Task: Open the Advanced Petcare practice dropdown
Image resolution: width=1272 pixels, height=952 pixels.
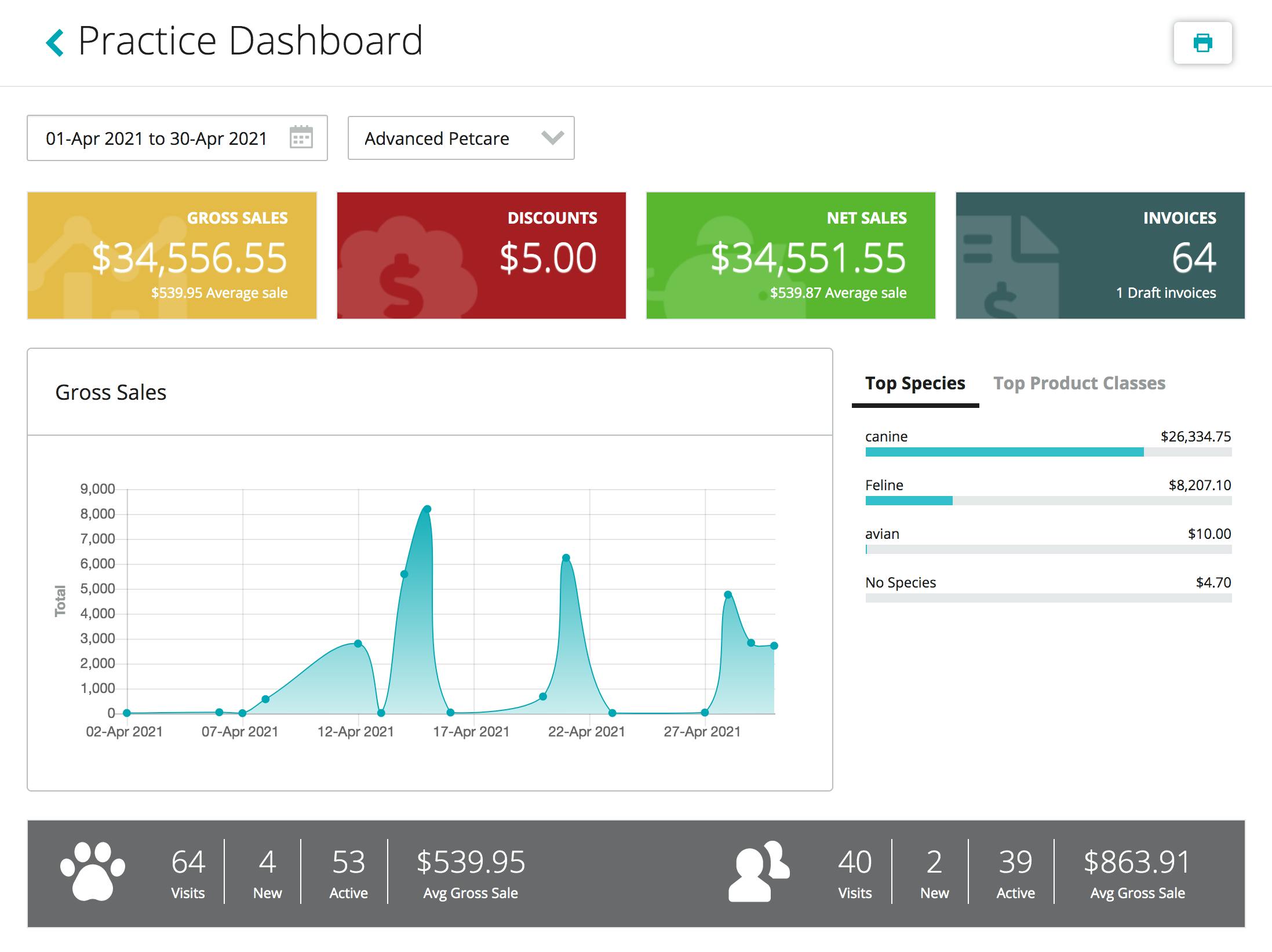Action: [x=460, y=138]
